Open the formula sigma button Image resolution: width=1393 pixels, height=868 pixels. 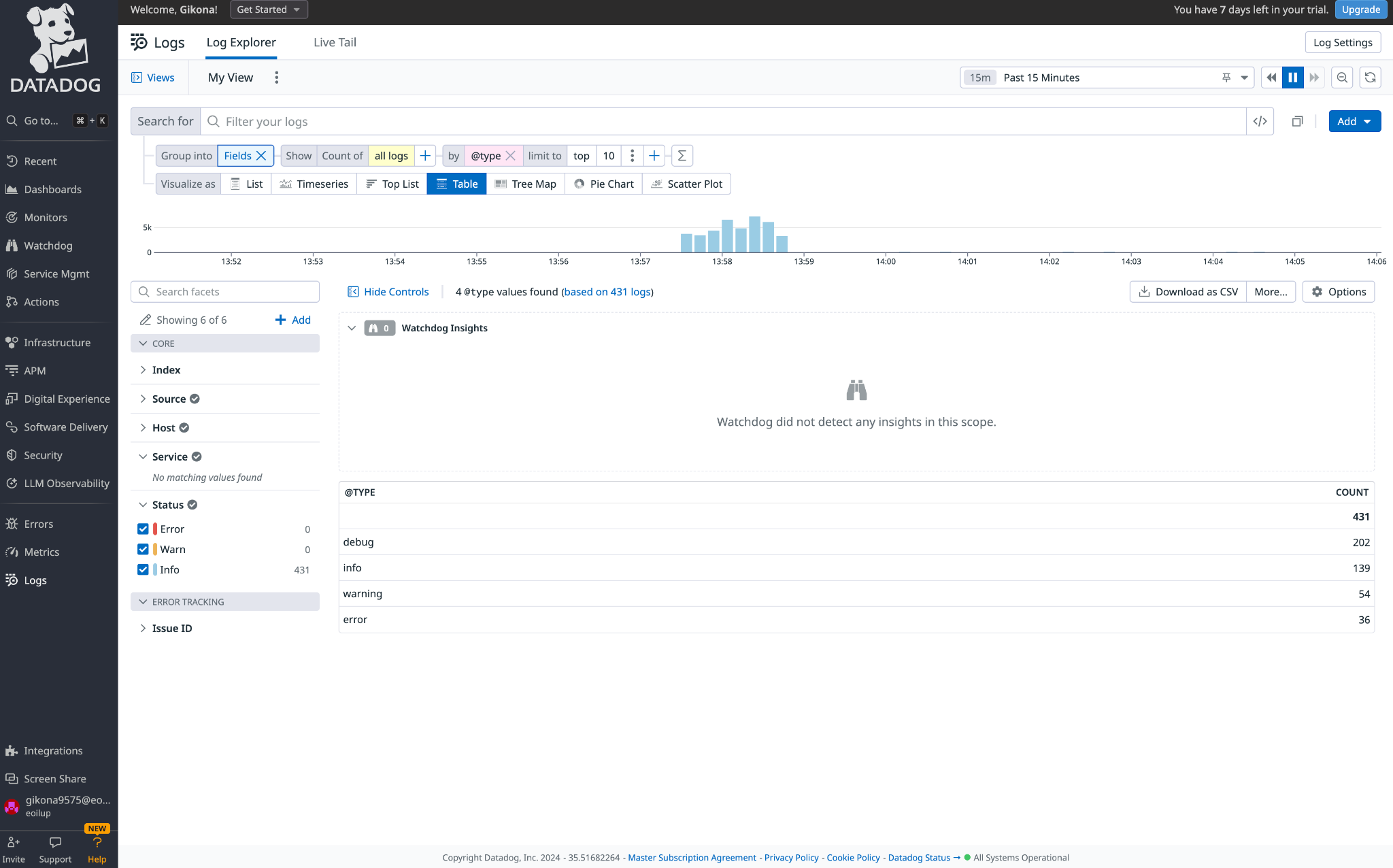(682, 156)
